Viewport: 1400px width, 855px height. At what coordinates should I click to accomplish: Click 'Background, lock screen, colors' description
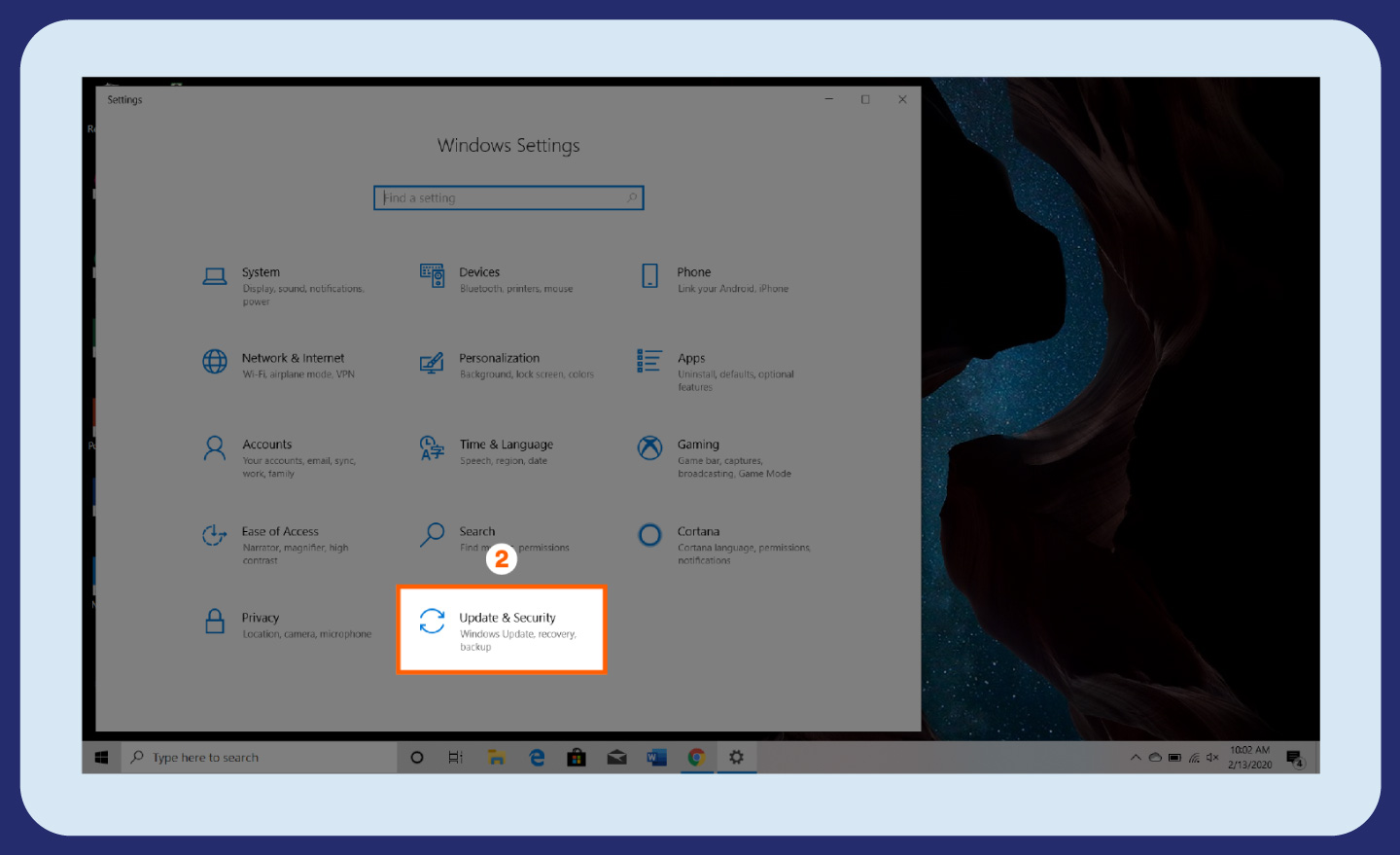[527, 374]
